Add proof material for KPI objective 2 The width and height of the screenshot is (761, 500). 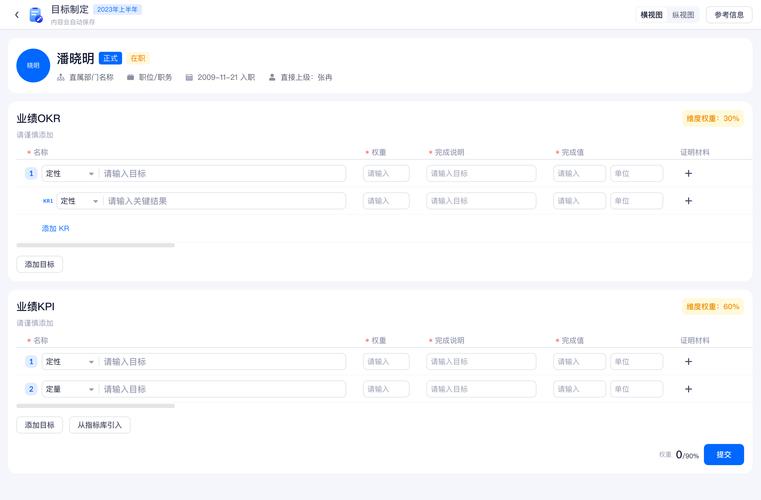point(688,389)
